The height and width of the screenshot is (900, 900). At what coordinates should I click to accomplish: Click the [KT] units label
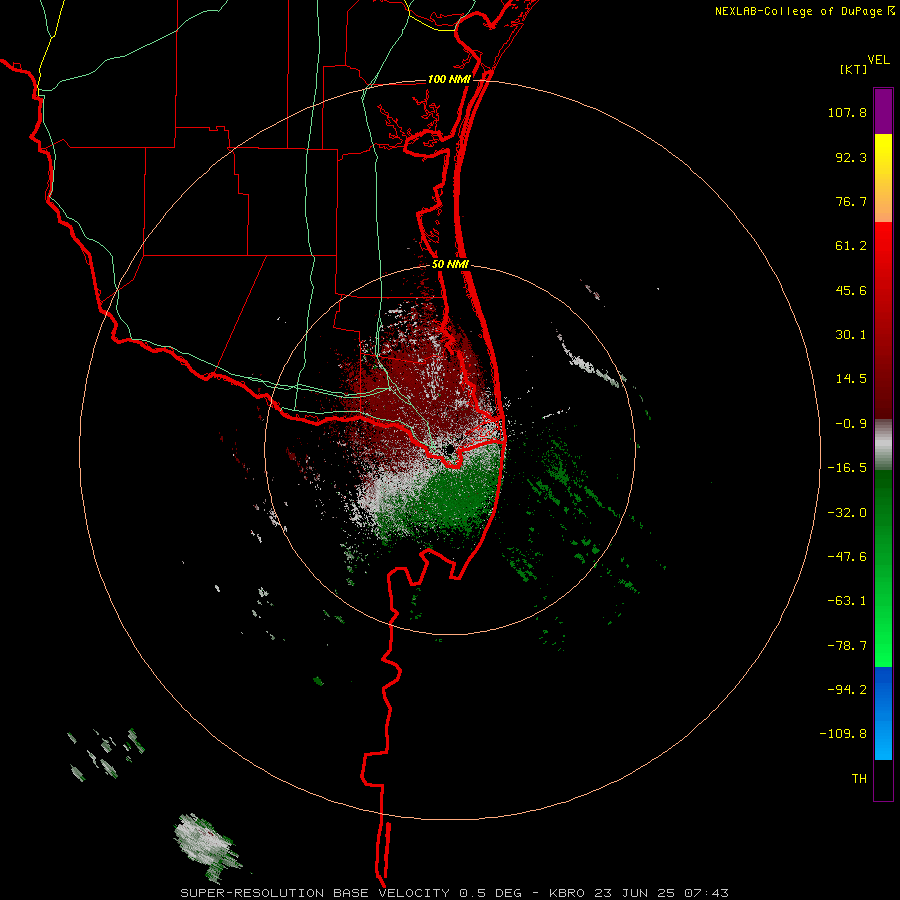click(x=853, y=69)
